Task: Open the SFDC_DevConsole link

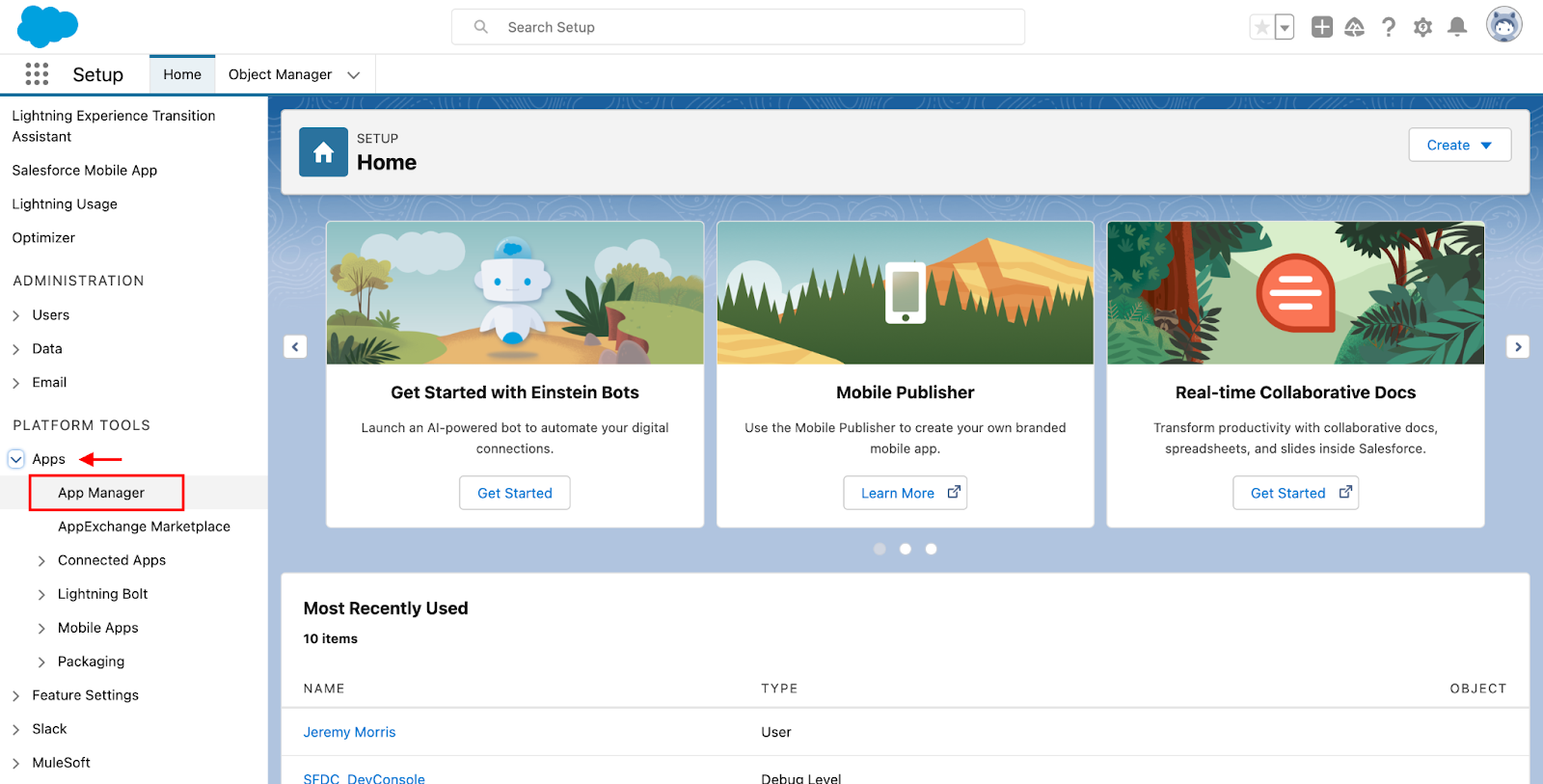Action: coord(365,777)
